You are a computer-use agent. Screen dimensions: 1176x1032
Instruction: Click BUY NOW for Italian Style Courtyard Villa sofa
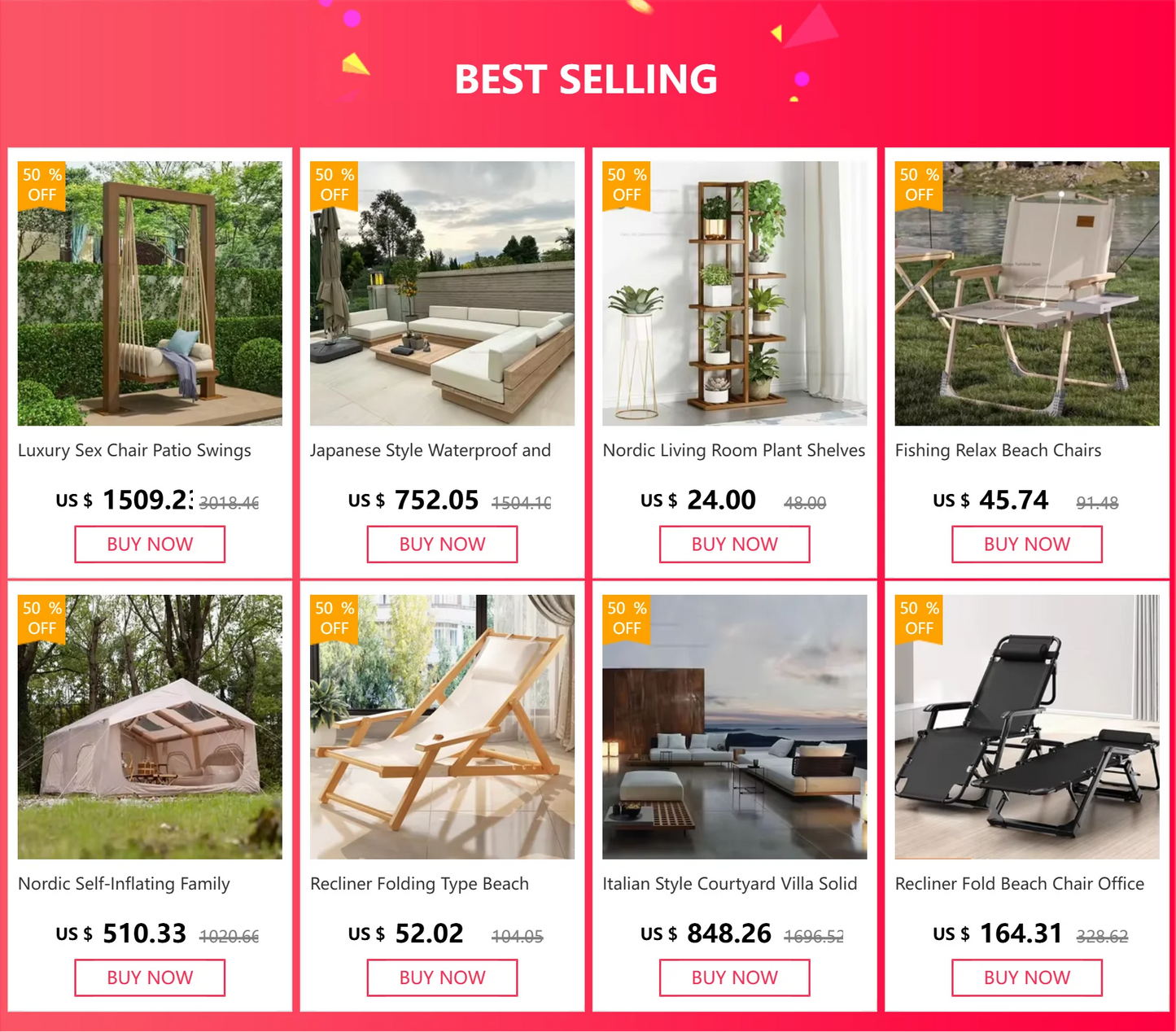click(x=733, y=977)
